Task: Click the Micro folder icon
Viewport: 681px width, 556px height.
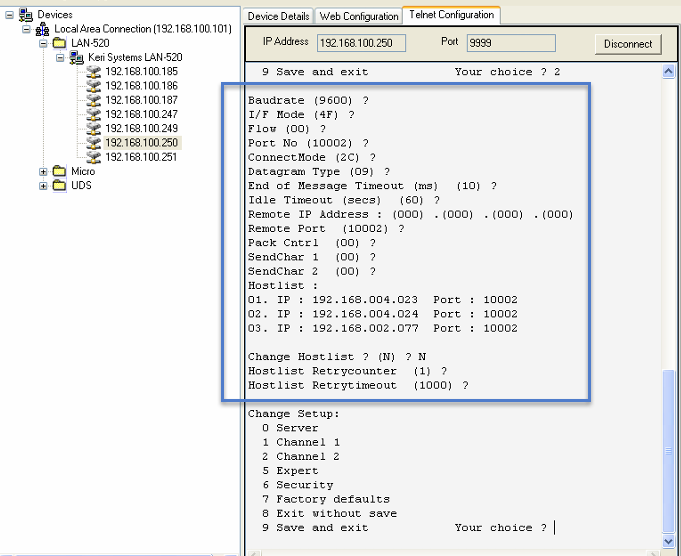Action: point(60,172)
